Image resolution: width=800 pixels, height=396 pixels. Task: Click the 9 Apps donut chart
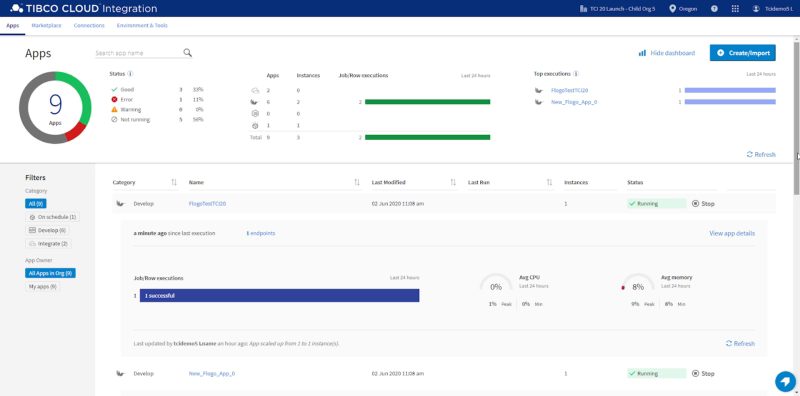click(x=55, y=107)
